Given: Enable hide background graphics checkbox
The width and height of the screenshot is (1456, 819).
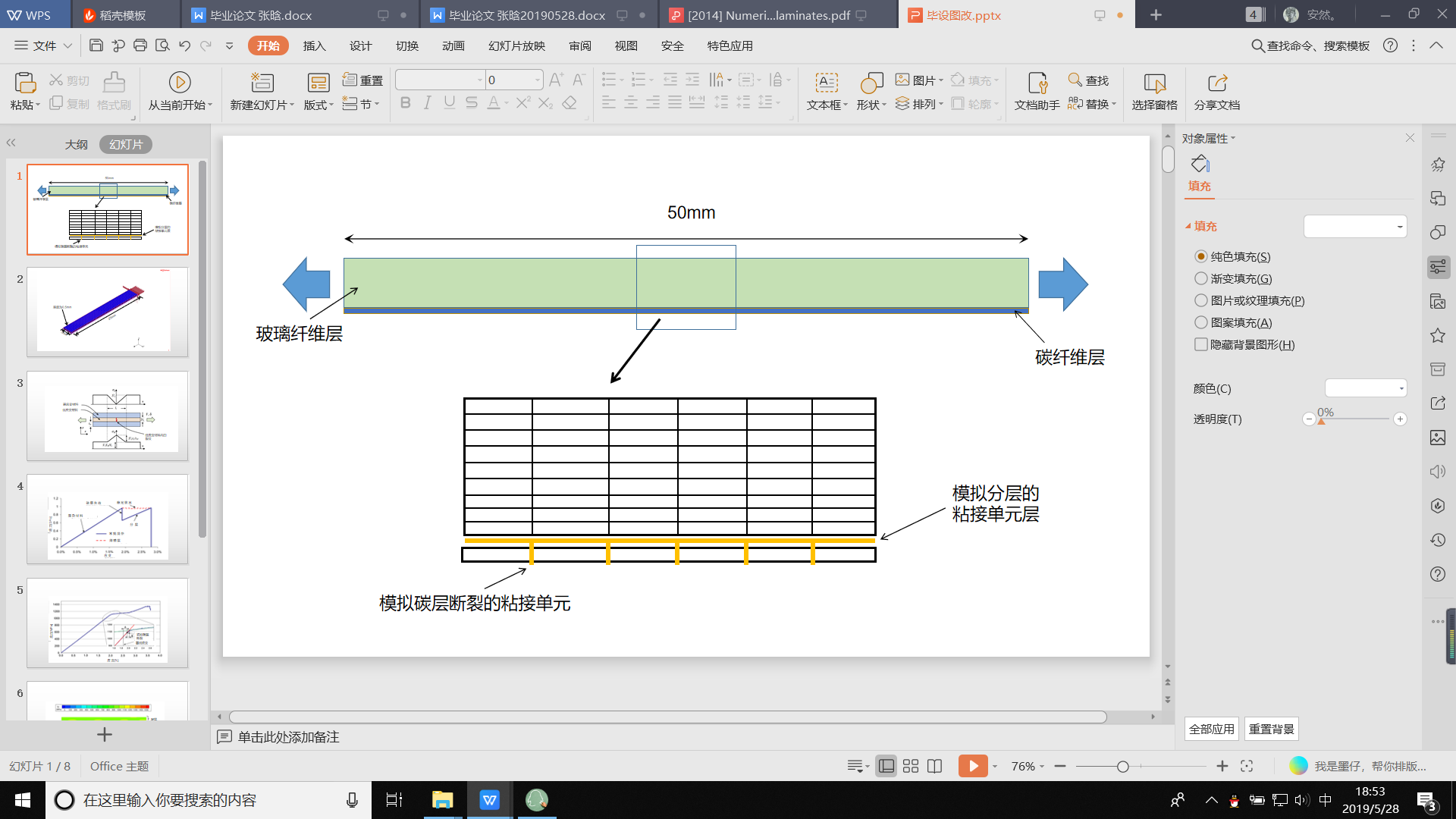Looking at the screenshot, I should click(1201, 345).
